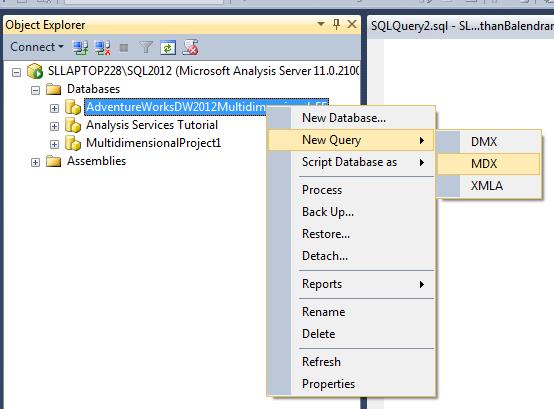Select the Assemblies tree label
The image size is (554, 409).
(96, 161)
